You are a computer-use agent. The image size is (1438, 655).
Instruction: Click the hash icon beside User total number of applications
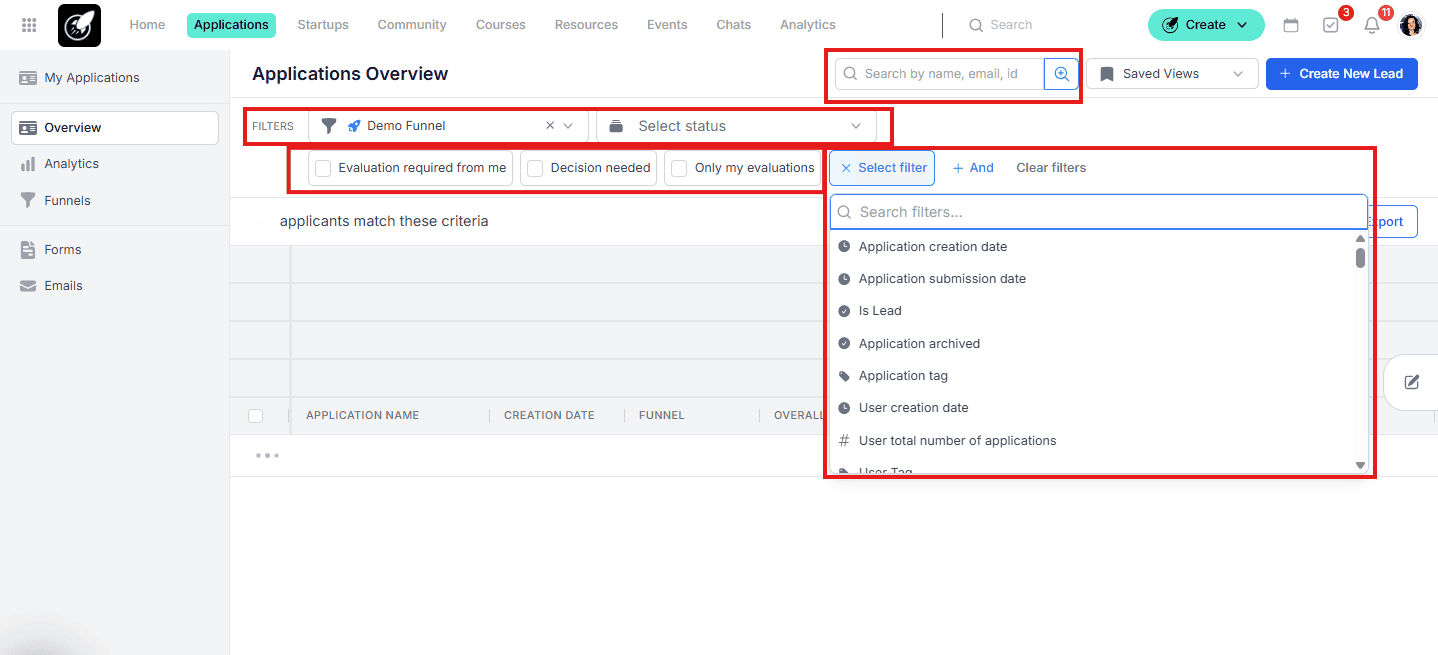pyautogui.click(x=844, y=441)
